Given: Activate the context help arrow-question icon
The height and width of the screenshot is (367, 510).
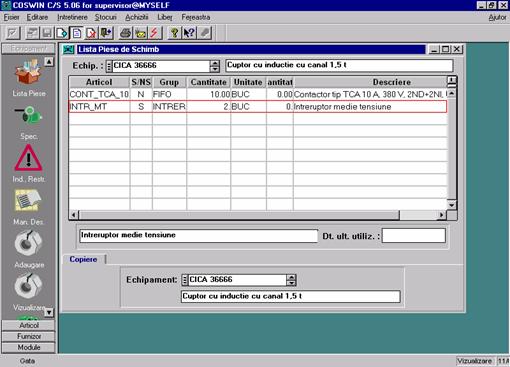Looking at the screenshot, I should (189, 33).
